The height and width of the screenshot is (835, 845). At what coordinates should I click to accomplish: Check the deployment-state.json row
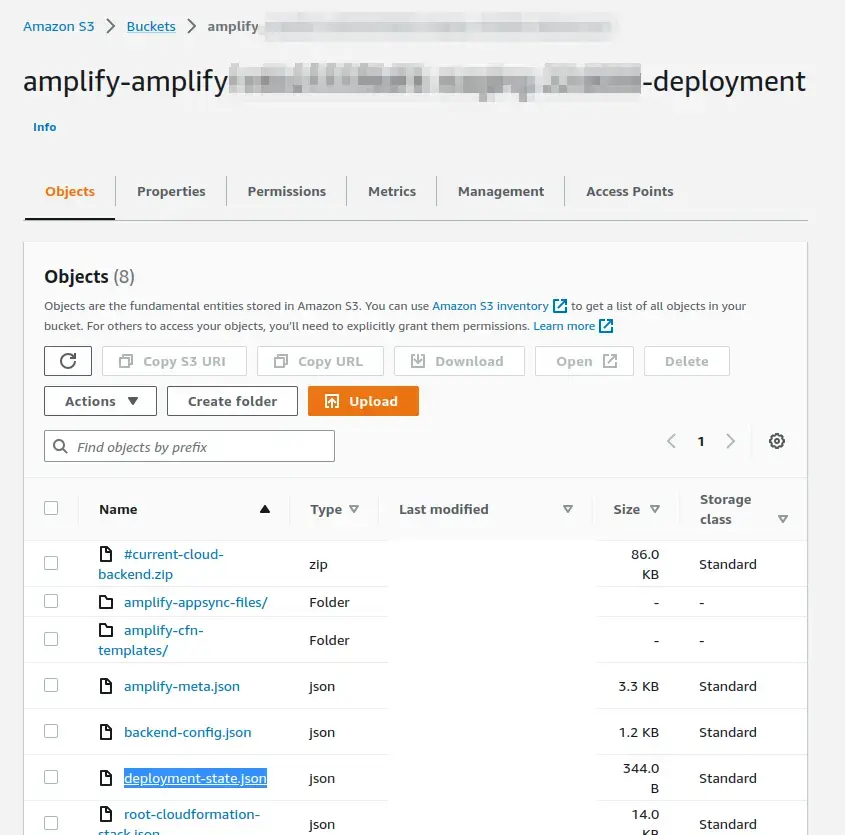[51, 777]
